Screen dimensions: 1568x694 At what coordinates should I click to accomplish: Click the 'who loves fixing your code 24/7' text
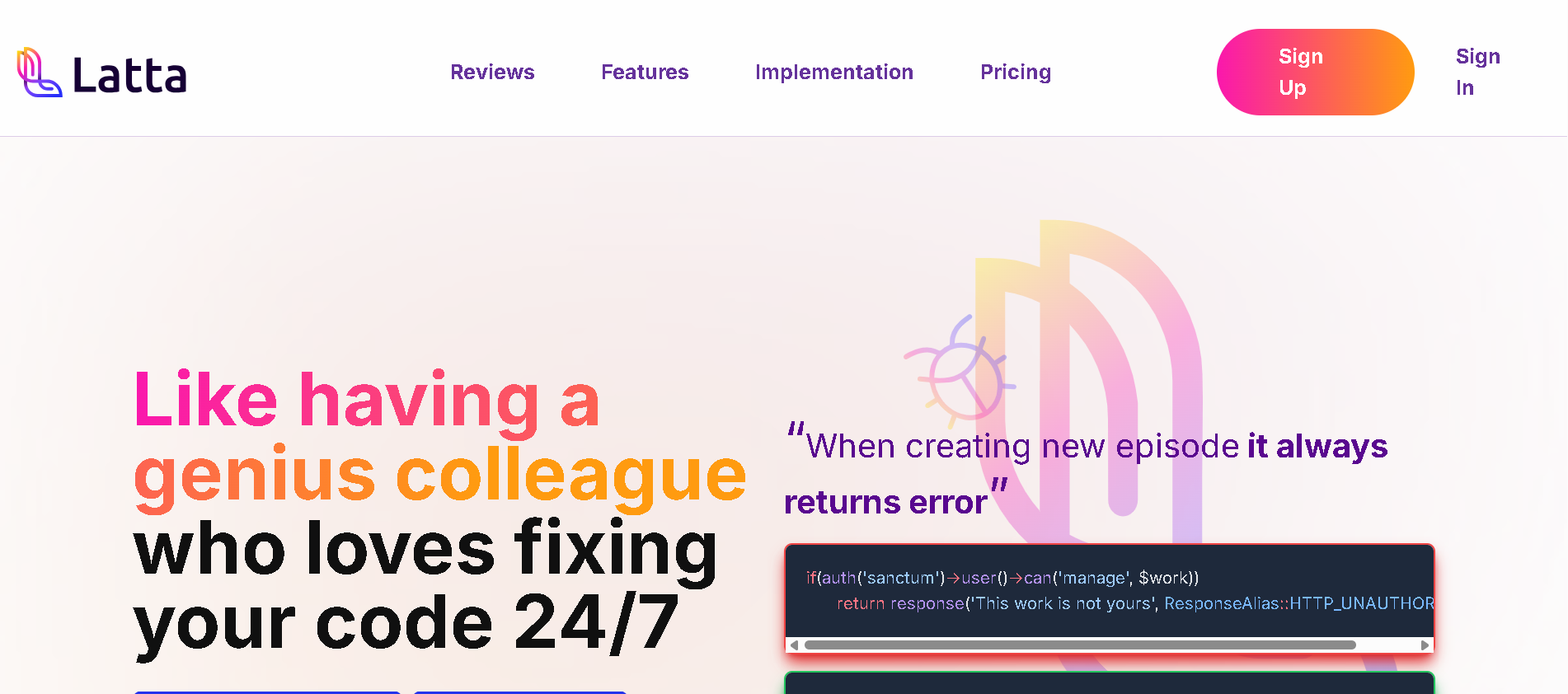425,586
